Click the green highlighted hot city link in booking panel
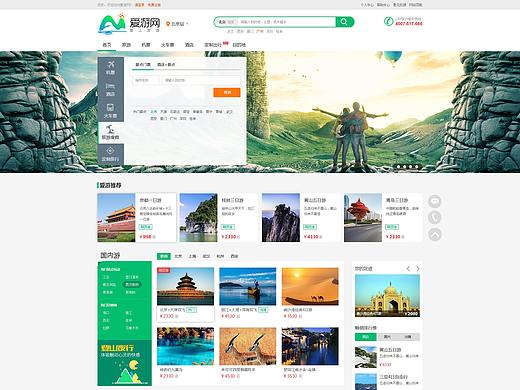 tap(154, 112)
